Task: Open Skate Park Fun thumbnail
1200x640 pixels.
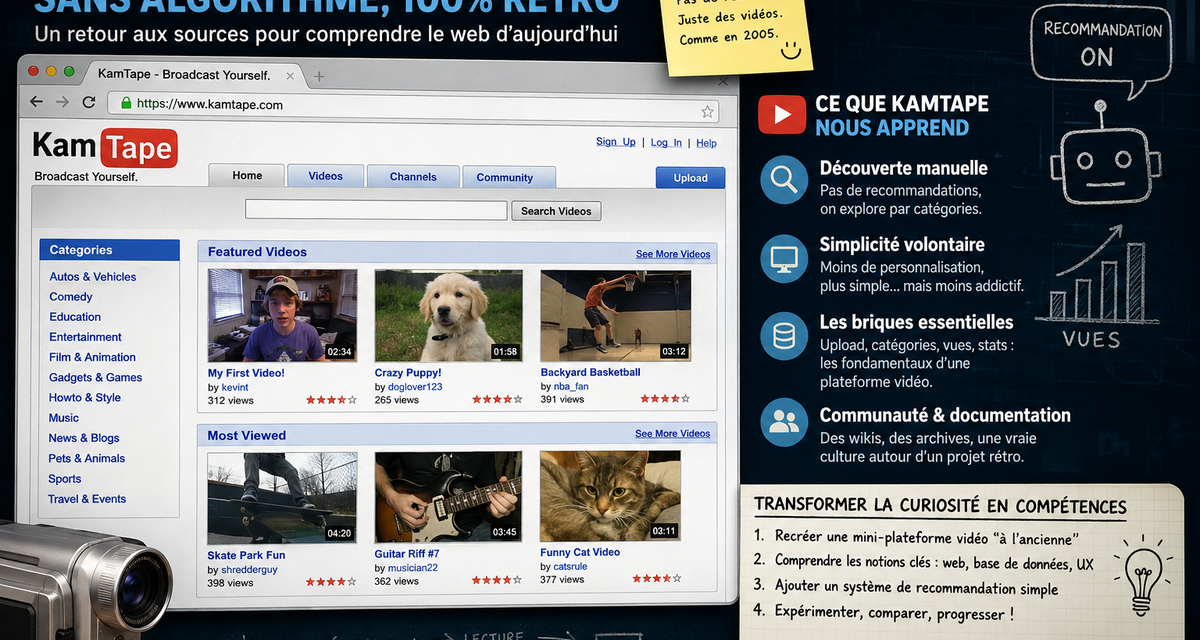Action: point(282,497)
